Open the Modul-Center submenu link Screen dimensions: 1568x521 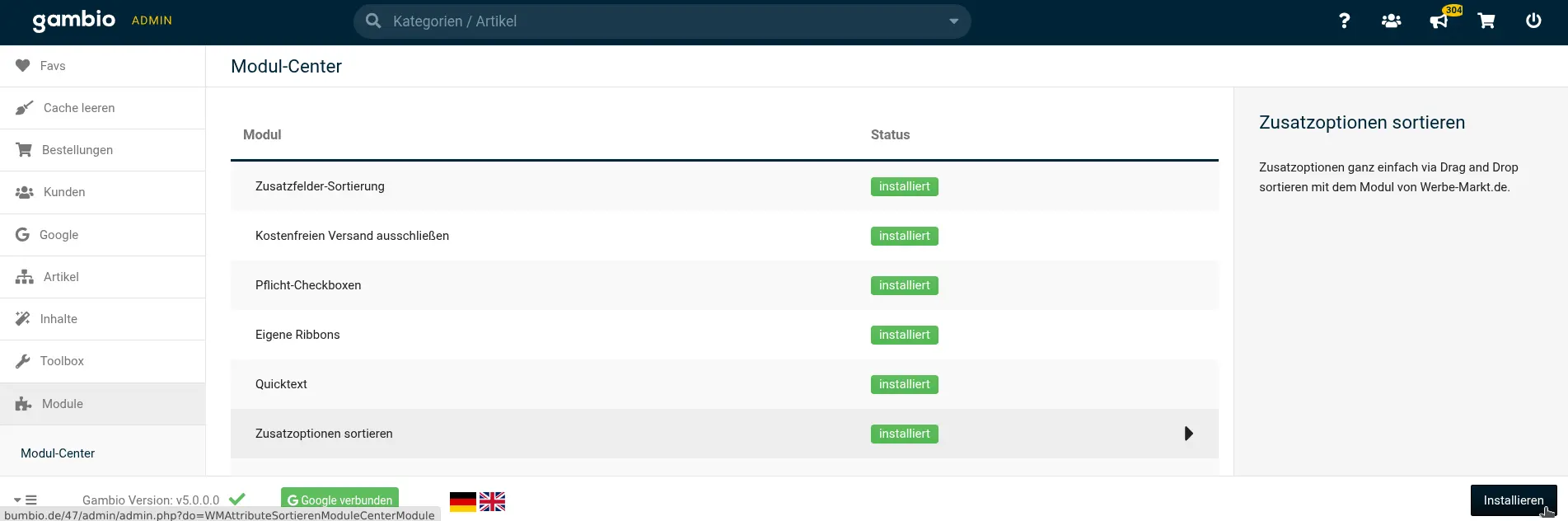click(x=58, y=453)
